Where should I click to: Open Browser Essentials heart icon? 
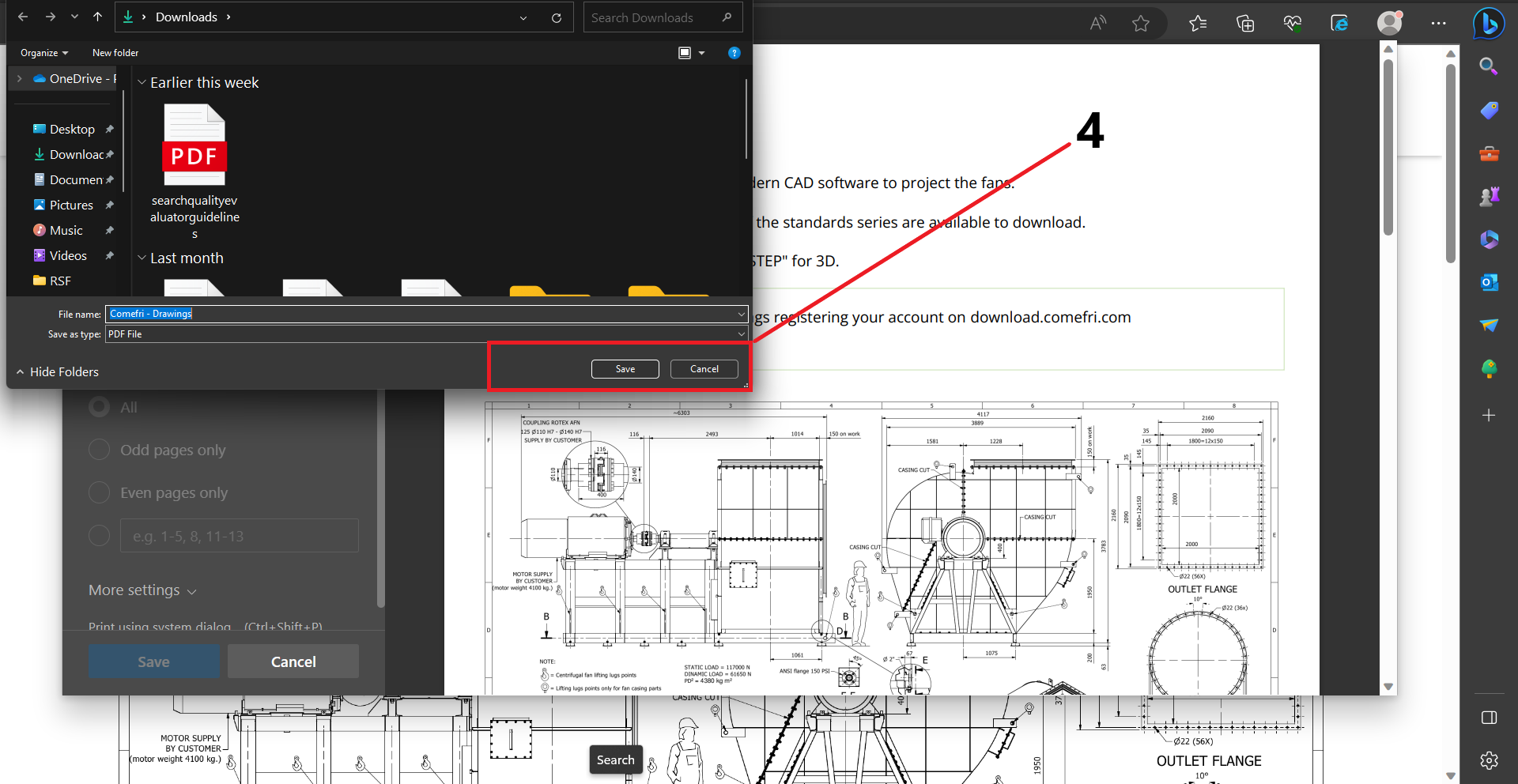tap(1292, 23)
